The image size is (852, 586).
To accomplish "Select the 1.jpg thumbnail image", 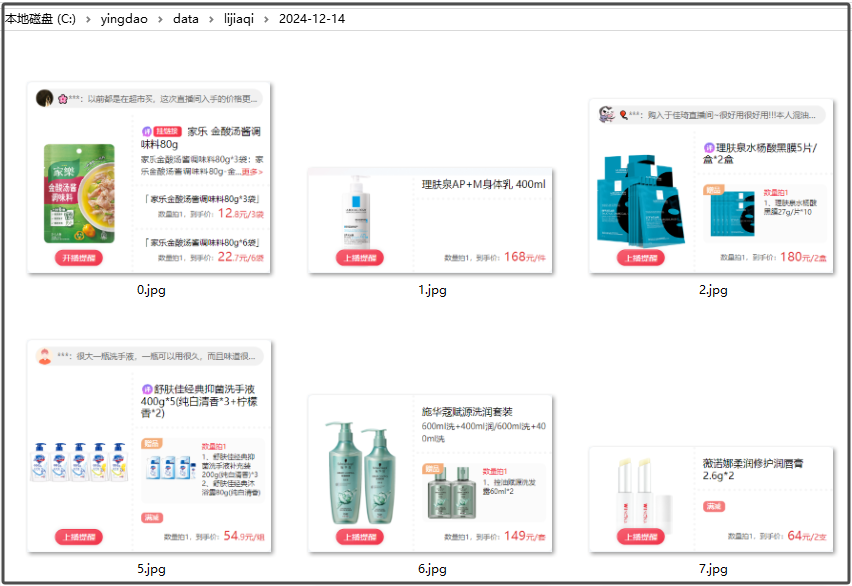I will pos(430,220).
